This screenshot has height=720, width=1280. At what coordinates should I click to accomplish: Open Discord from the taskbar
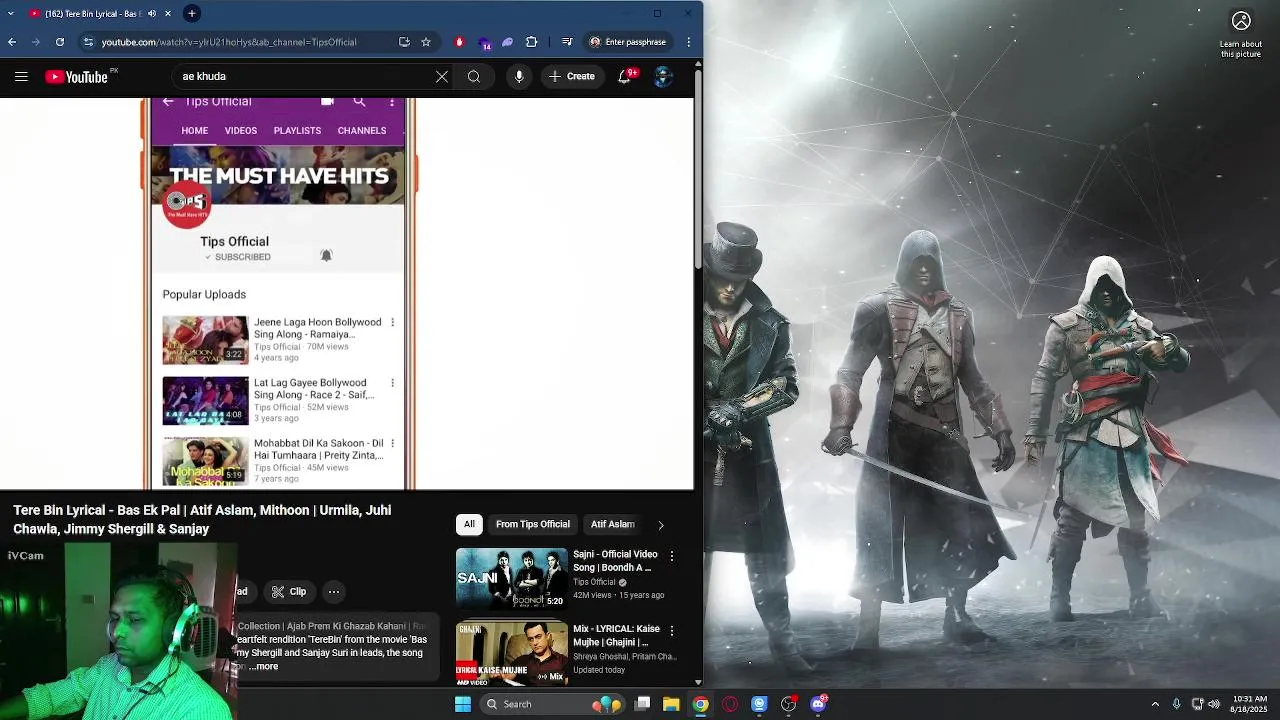point(818,704)
